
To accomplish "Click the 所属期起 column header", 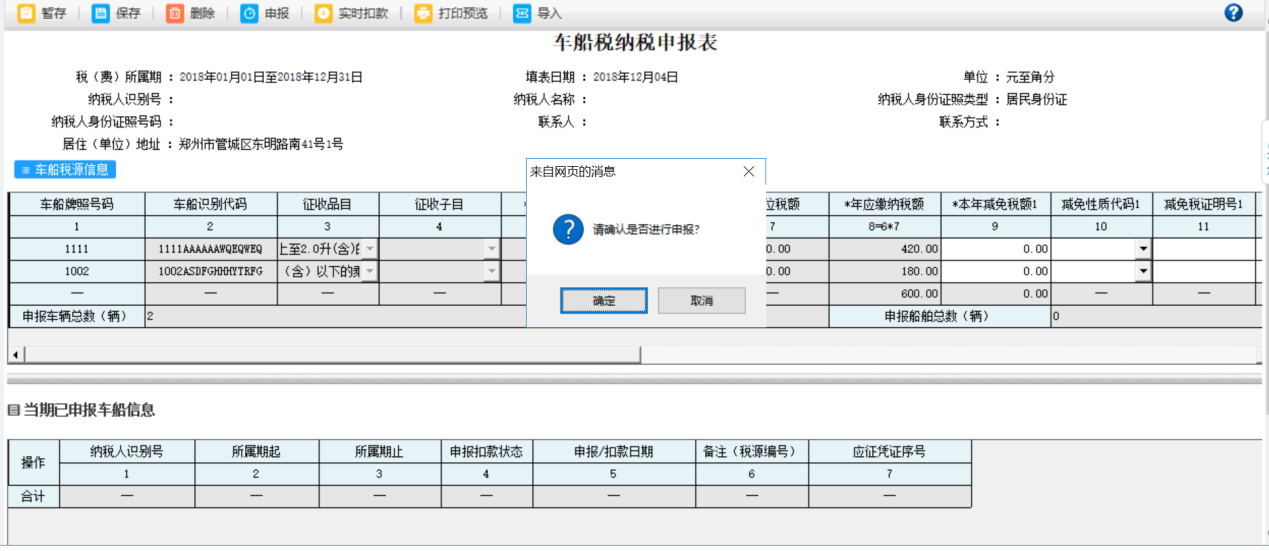I will 255,451.
